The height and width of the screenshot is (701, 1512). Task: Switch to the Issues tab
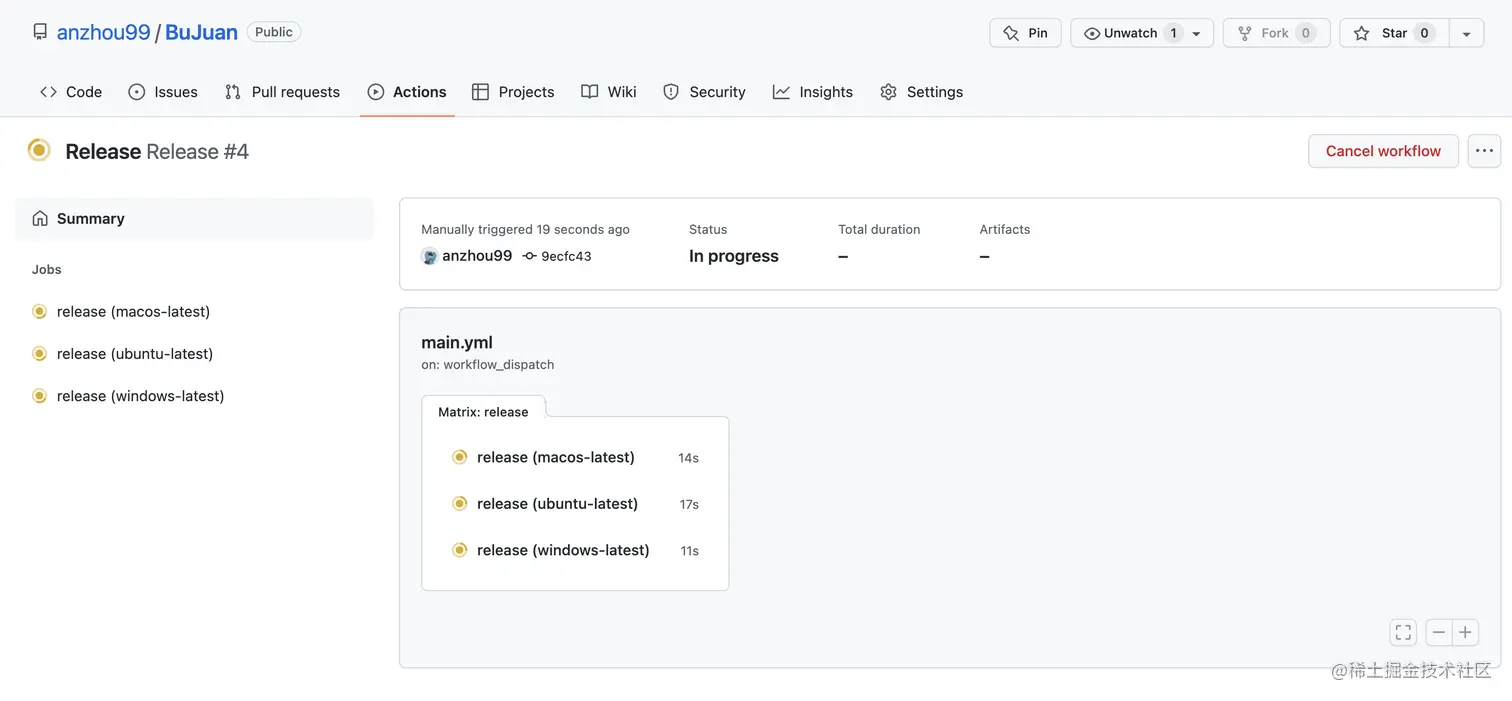point(163,92)
